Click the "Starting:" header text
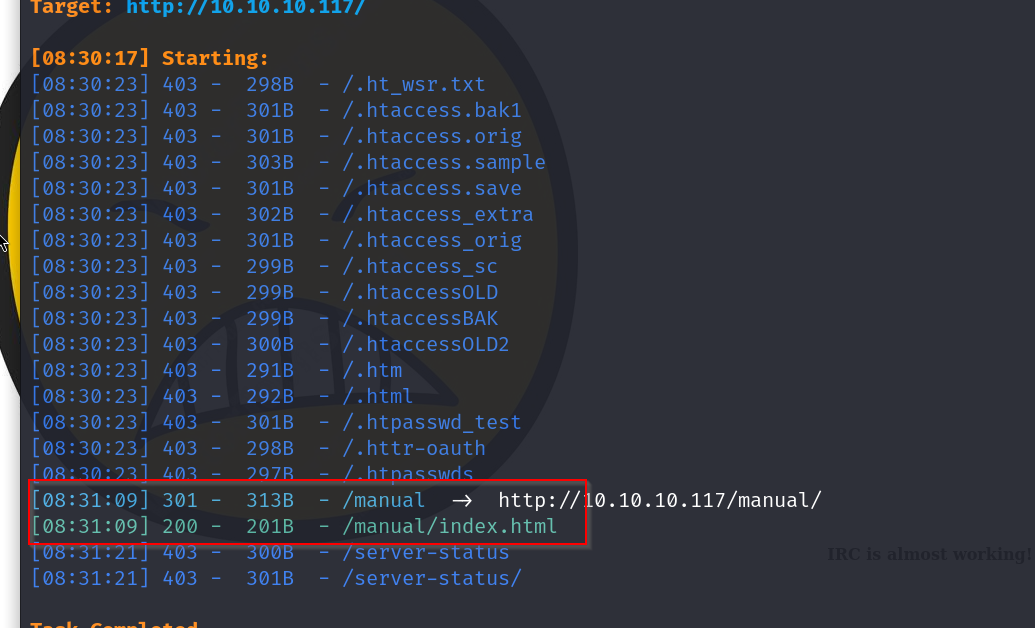 [215, 59]
